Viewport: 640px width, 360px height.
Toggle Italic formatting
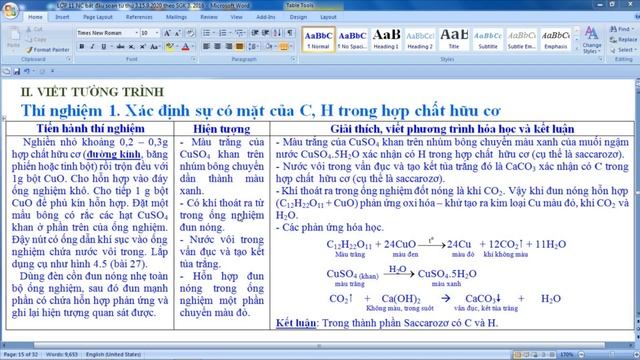(x=92, y=47)
